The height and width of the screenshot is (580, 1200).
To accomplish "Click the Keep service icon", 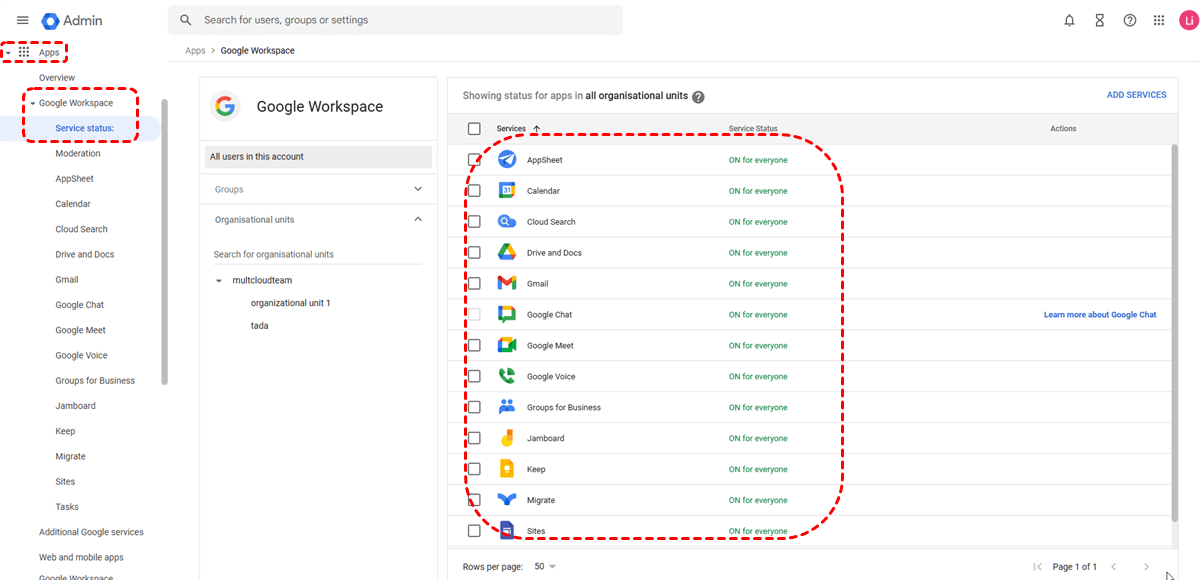I will point(507,469).
